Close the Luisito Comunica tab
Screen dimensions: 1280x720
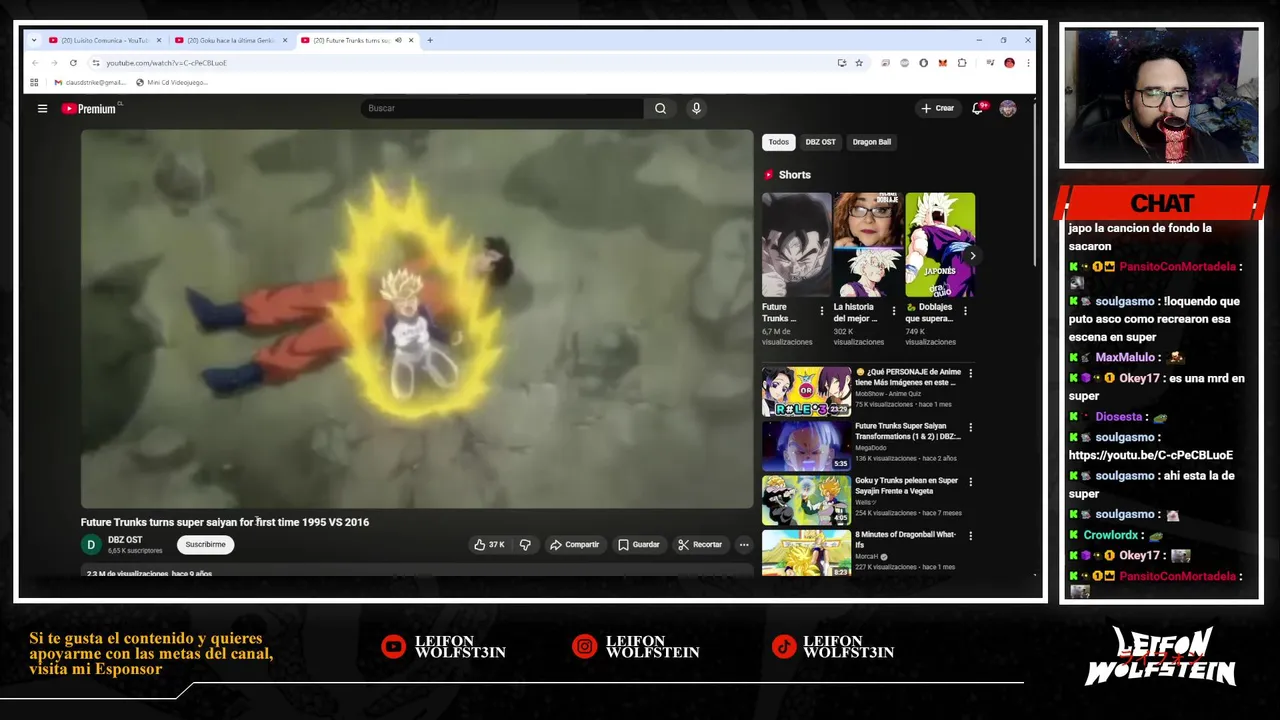coord(158,40)
